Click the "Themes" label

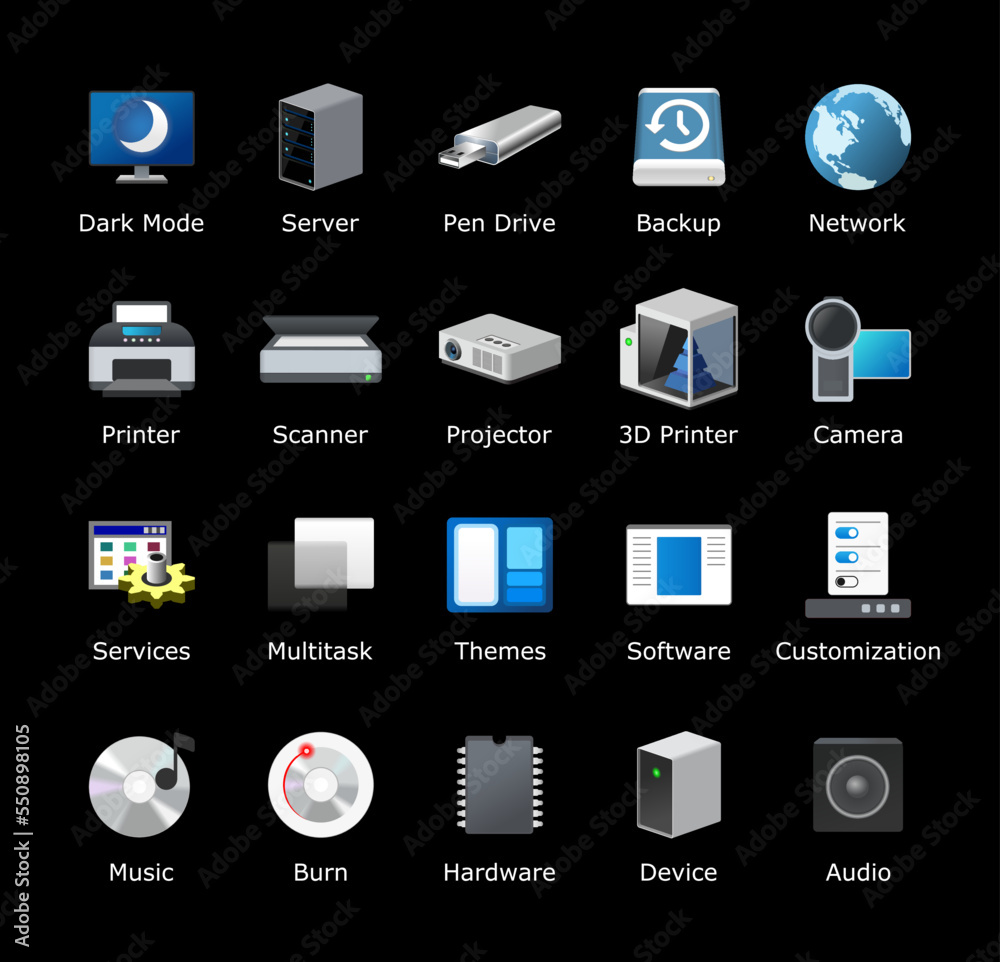500,651
